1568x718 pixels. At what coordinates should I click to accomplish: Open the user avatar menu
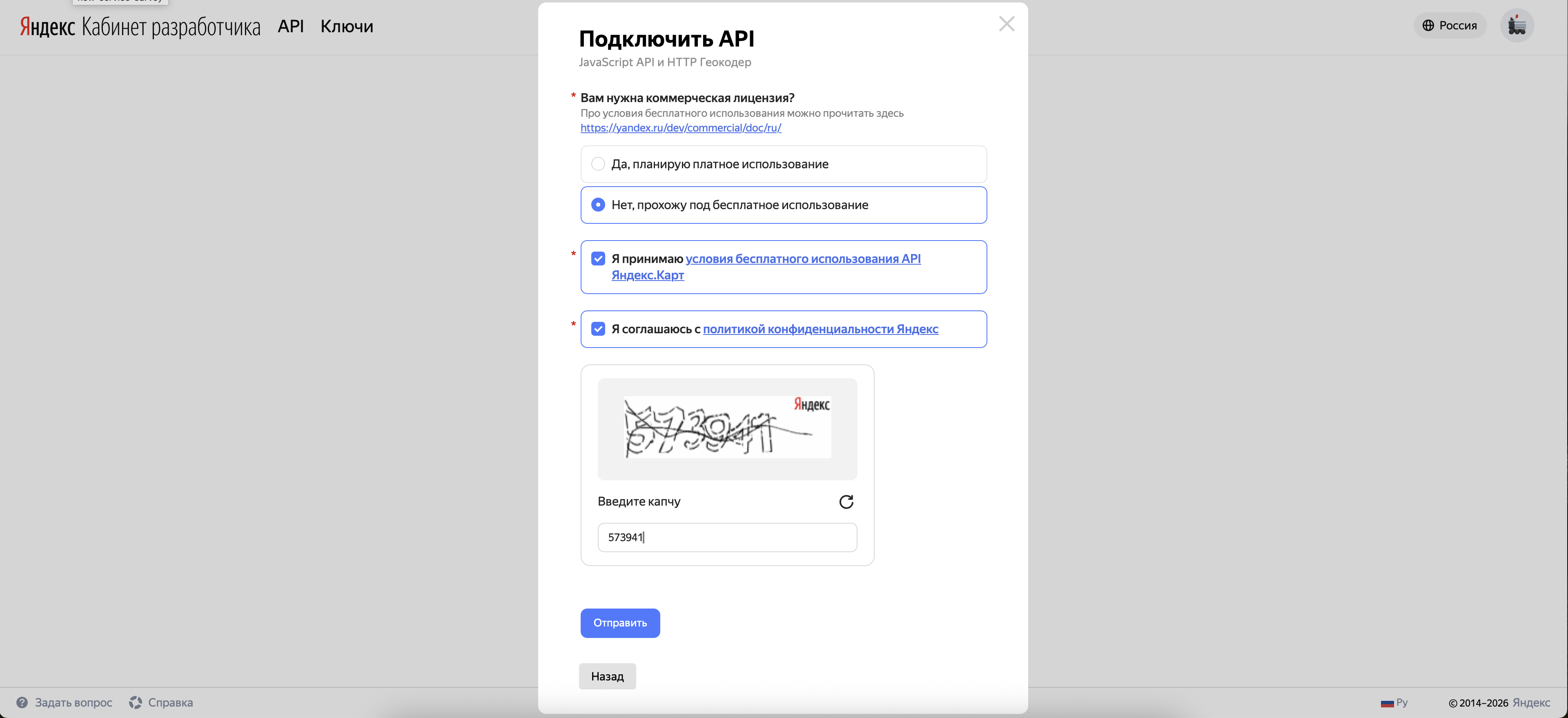coord(1516,26)
